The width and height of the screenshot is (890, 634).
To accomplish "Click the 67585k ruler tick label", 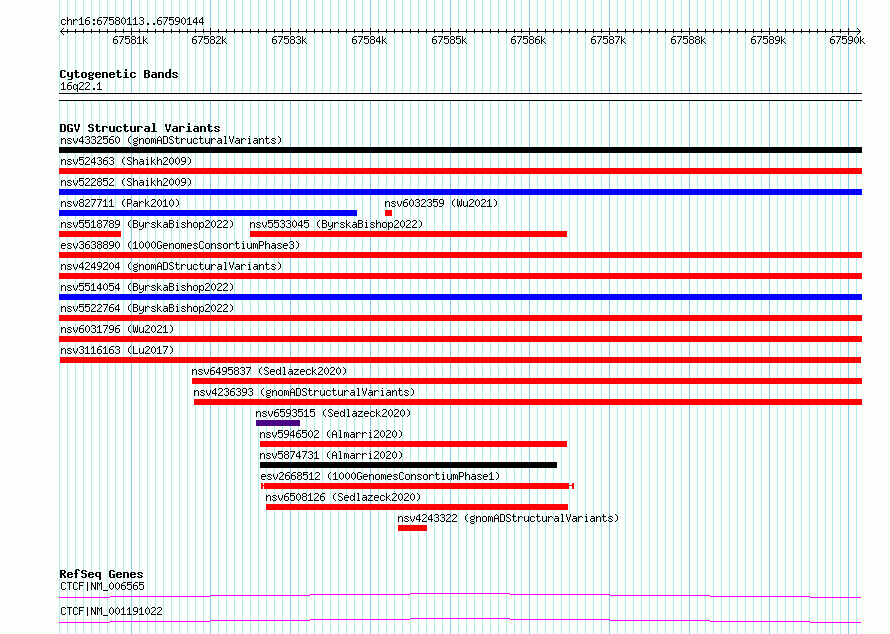I will (449, 40).
